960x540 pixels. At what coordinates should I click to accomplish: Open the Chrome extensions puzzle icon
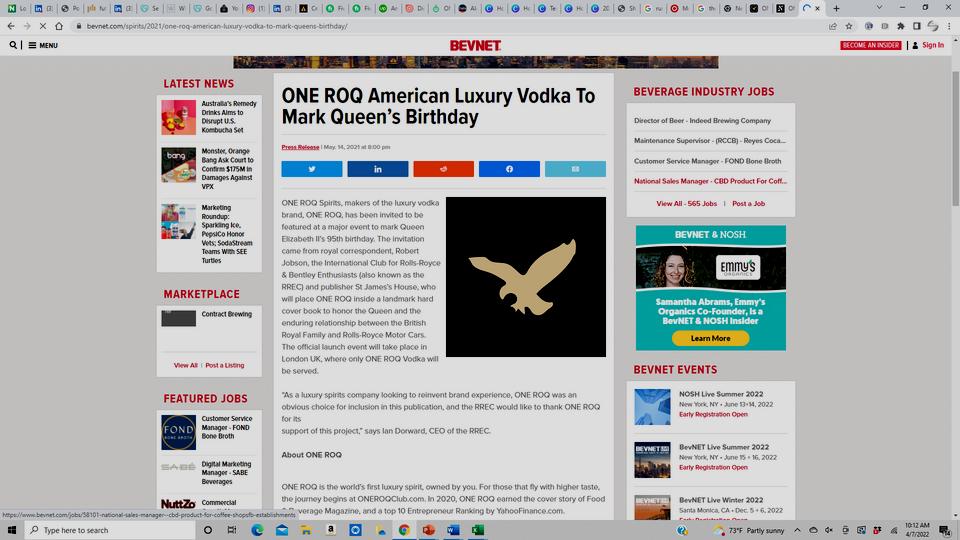901,26
